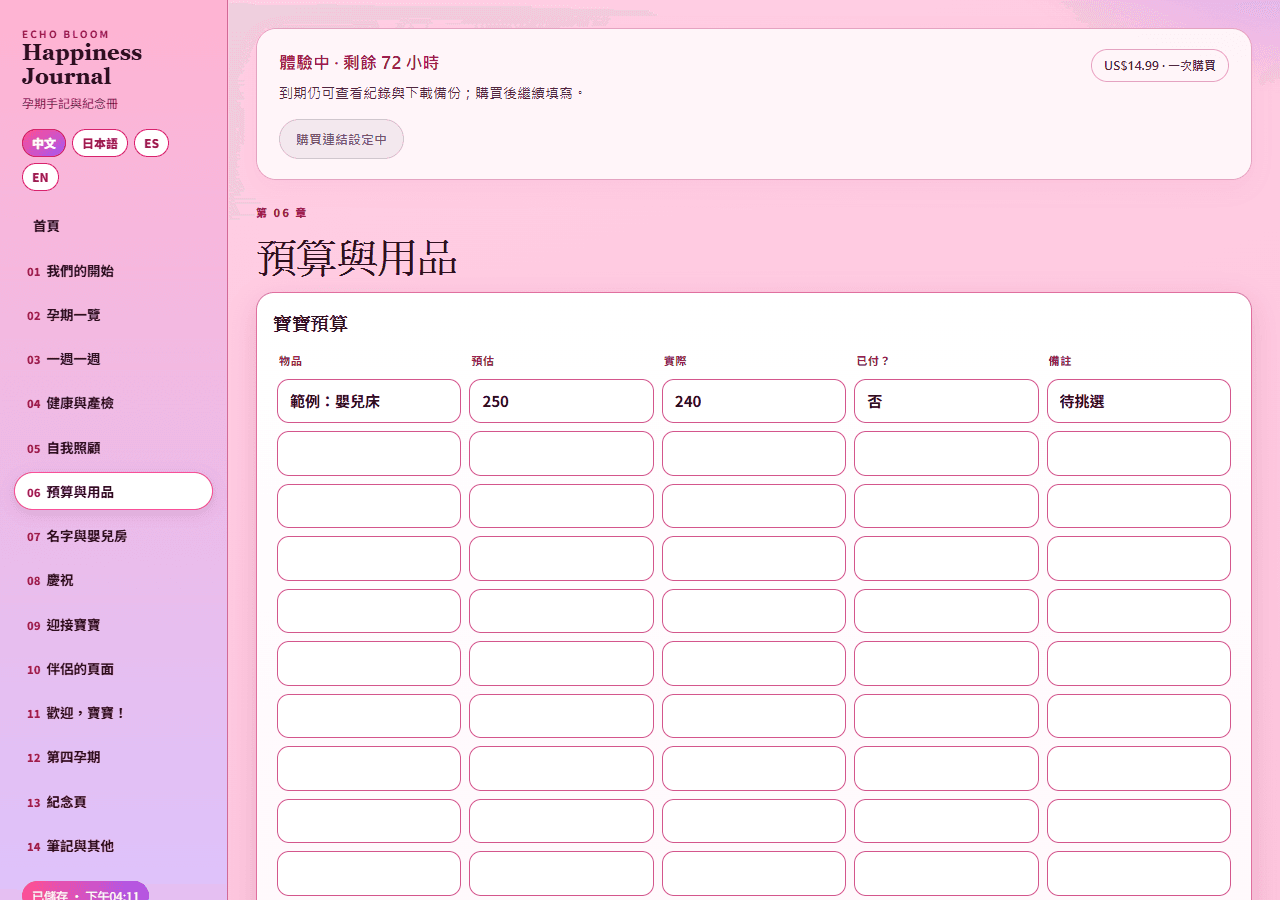
Task: Go to chapter 09 迎接寶寶
Action: pos(113,625)
